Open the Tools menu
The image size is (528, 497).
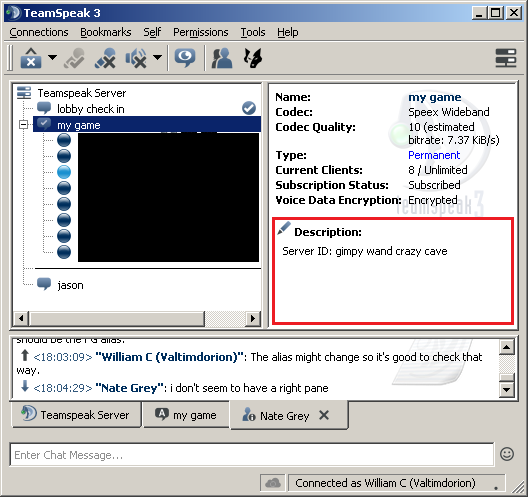pyautogui.click(x=253, y=32)
